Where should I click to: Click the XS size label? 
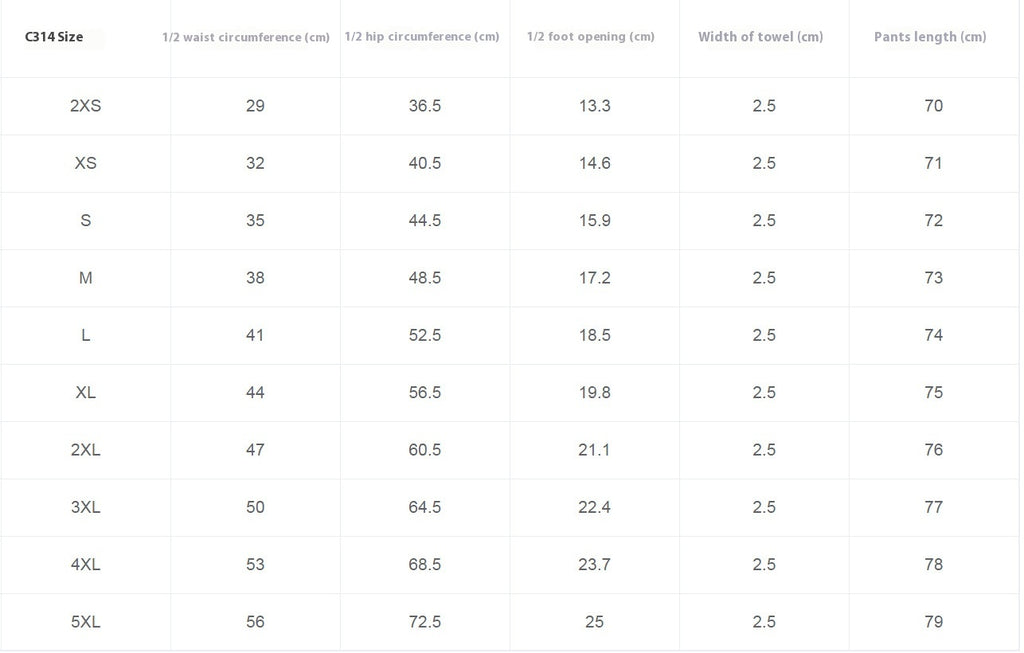pos(86,163)
